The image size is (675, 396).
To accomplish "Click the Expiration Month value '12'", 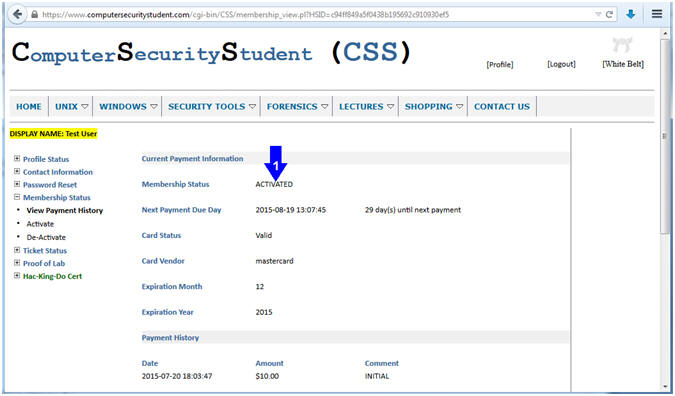I will [260, 287].
